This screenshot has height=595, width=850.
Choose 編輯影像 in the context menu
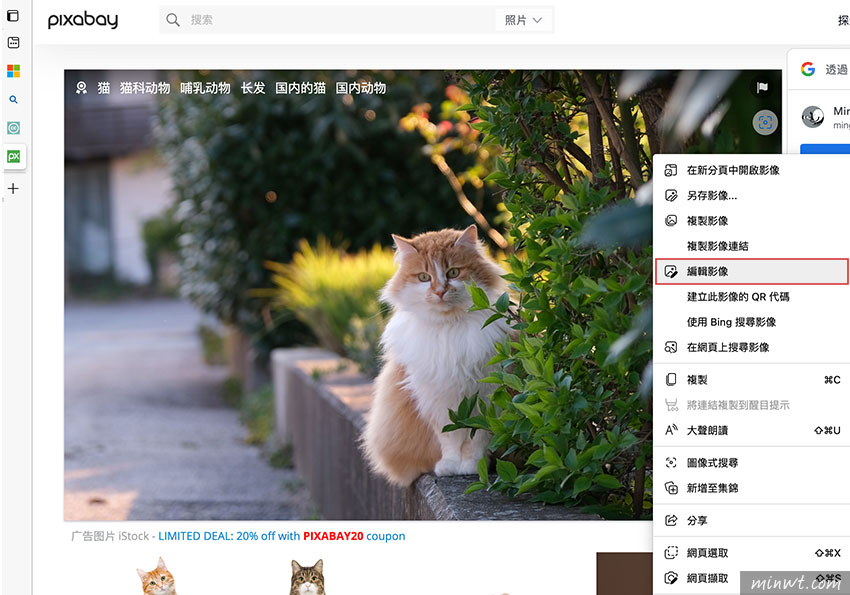pos(751,271)
